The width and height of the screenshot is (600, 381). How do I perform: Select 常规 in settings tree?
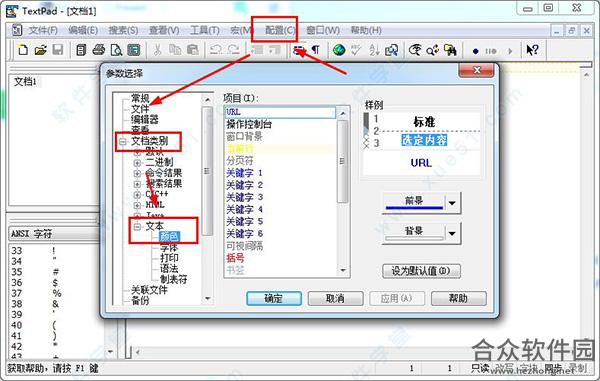pos(140,99)
